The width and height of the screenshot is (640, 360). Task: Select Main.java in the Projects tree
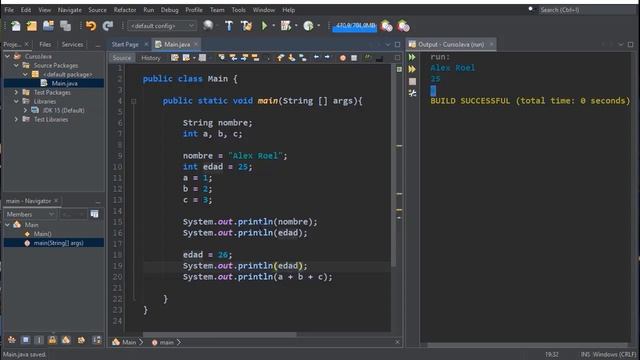[x=64, y=83]
